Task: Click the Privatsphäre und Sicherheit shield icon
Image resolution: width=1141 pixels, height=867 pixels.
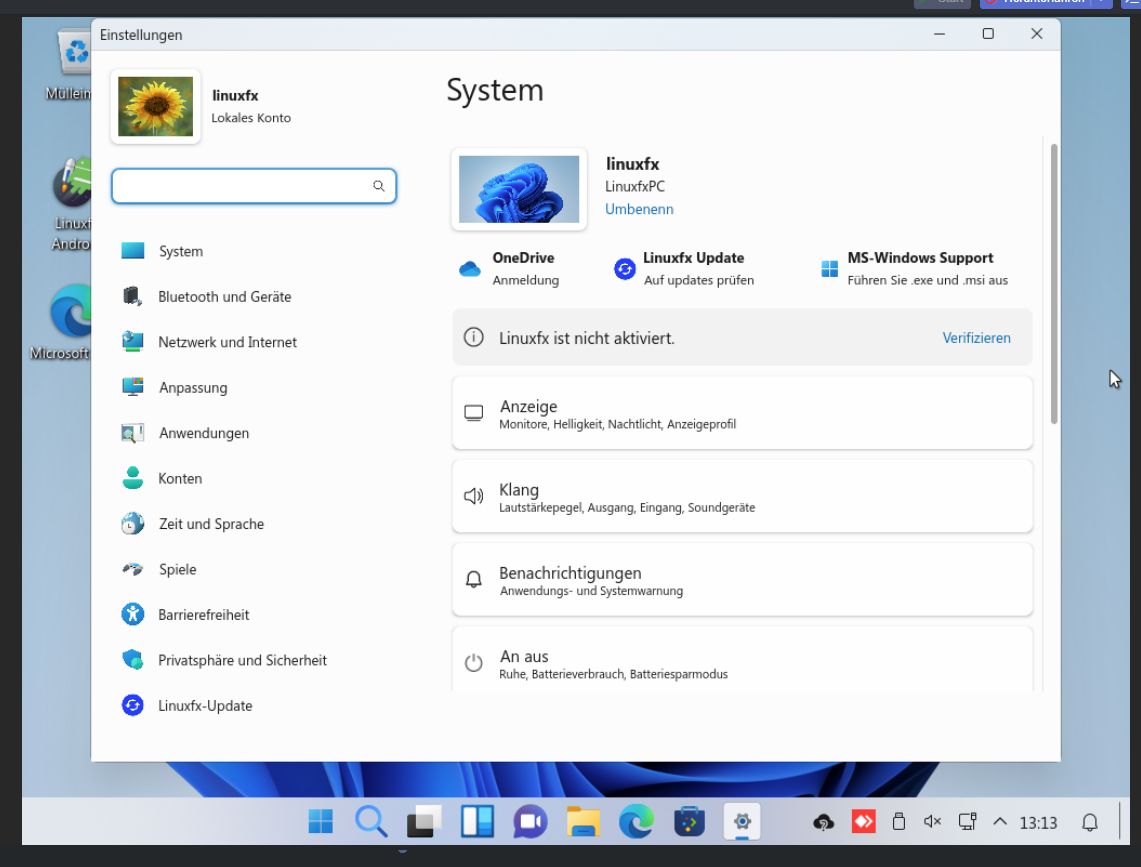Action: point(132,660)
